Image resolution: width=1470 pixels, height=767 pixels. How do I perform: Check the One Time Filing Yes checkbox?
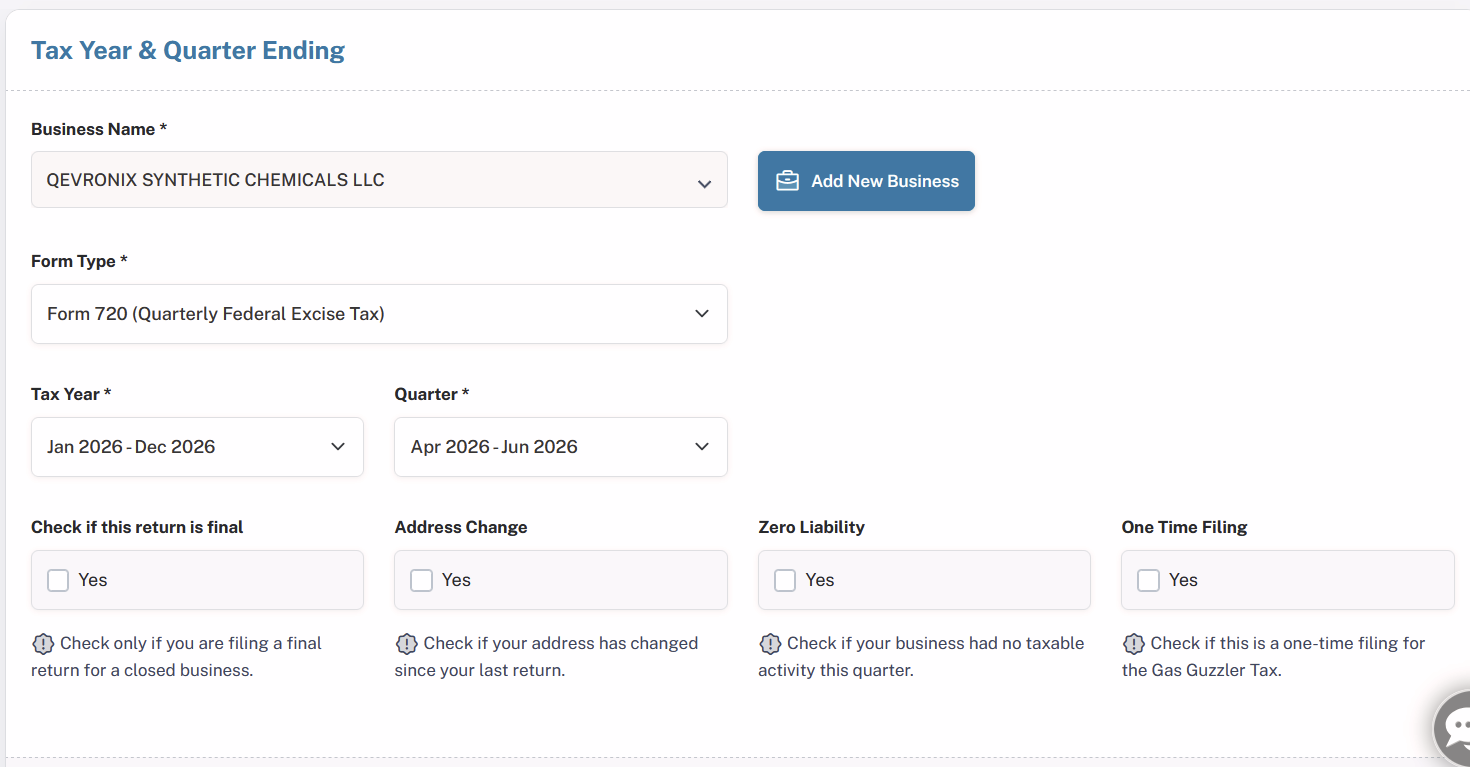1149,580
